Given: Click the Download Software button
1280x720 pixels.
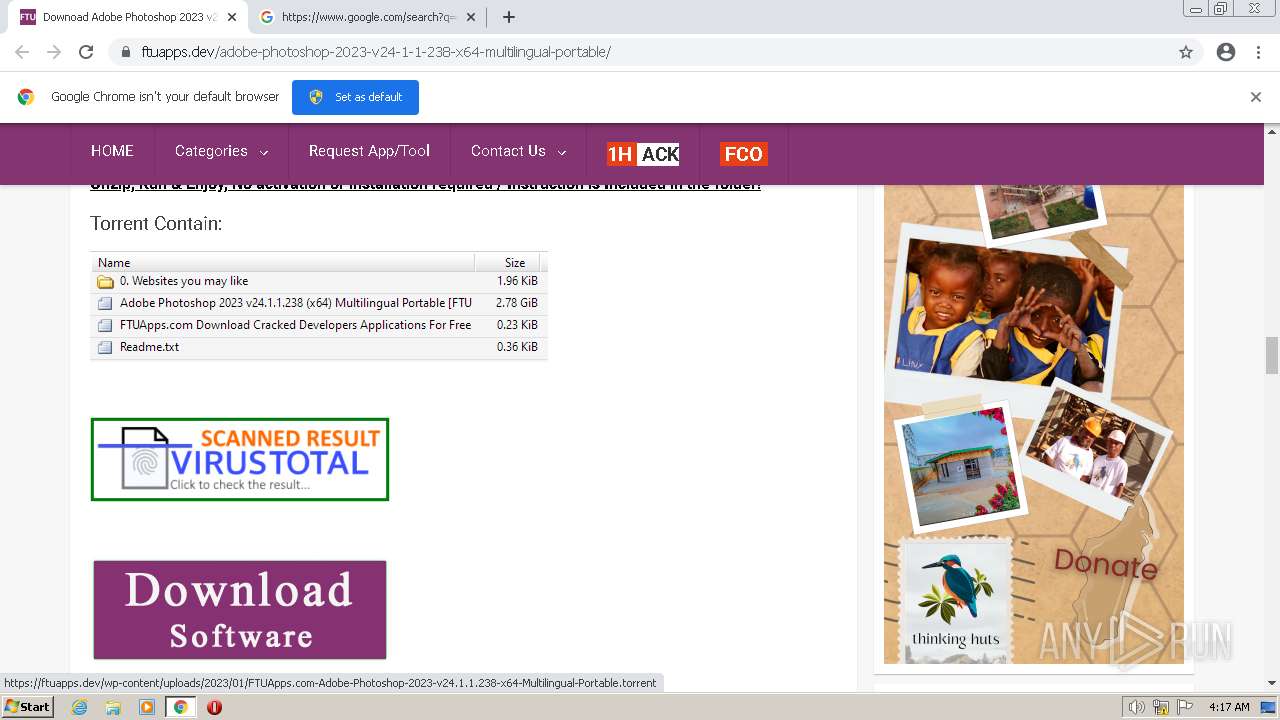Looking at the screenshot, I should (x=240, y=610).
